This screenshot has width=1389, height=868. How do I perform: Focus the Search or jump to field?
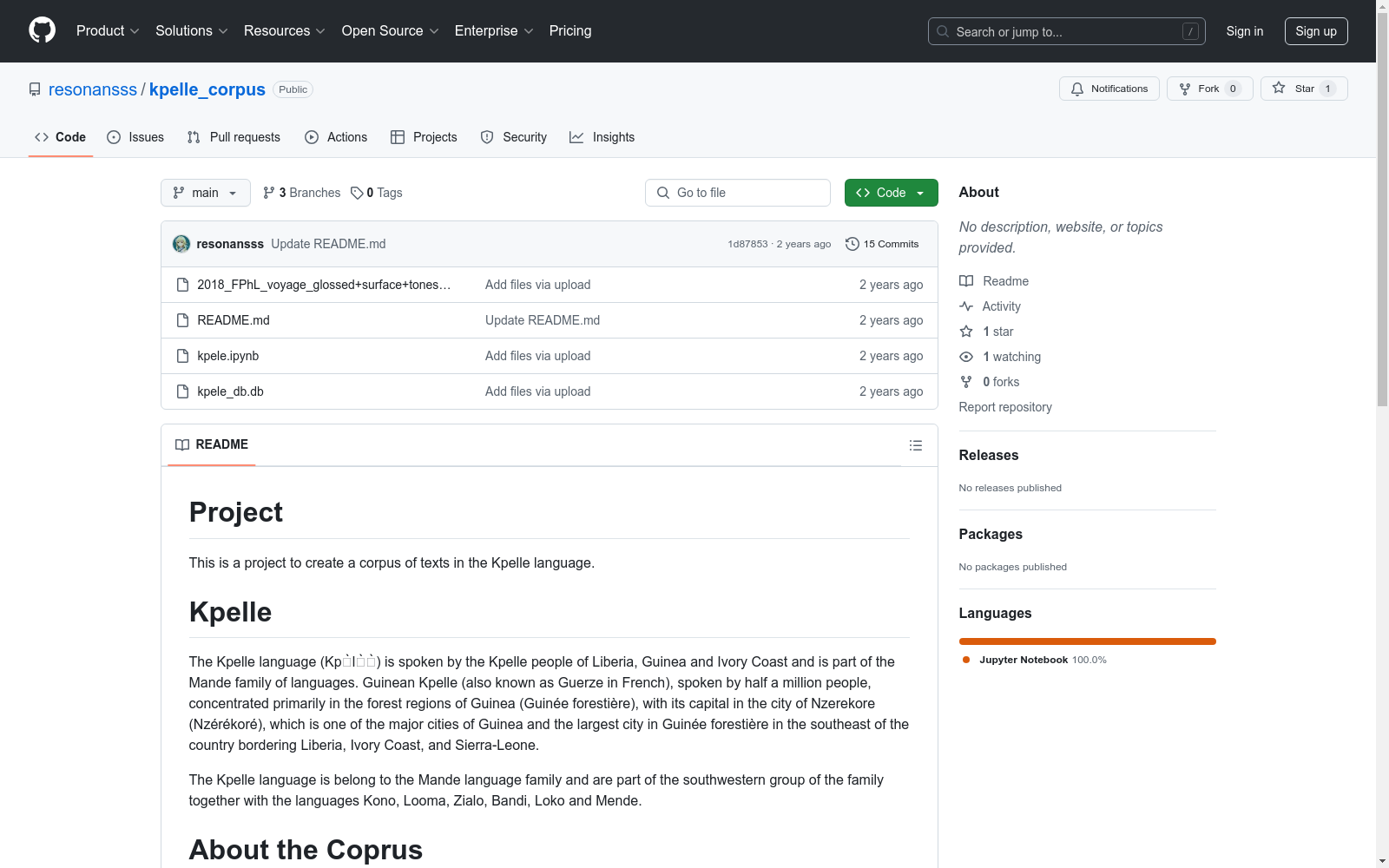click(1067, 31)
